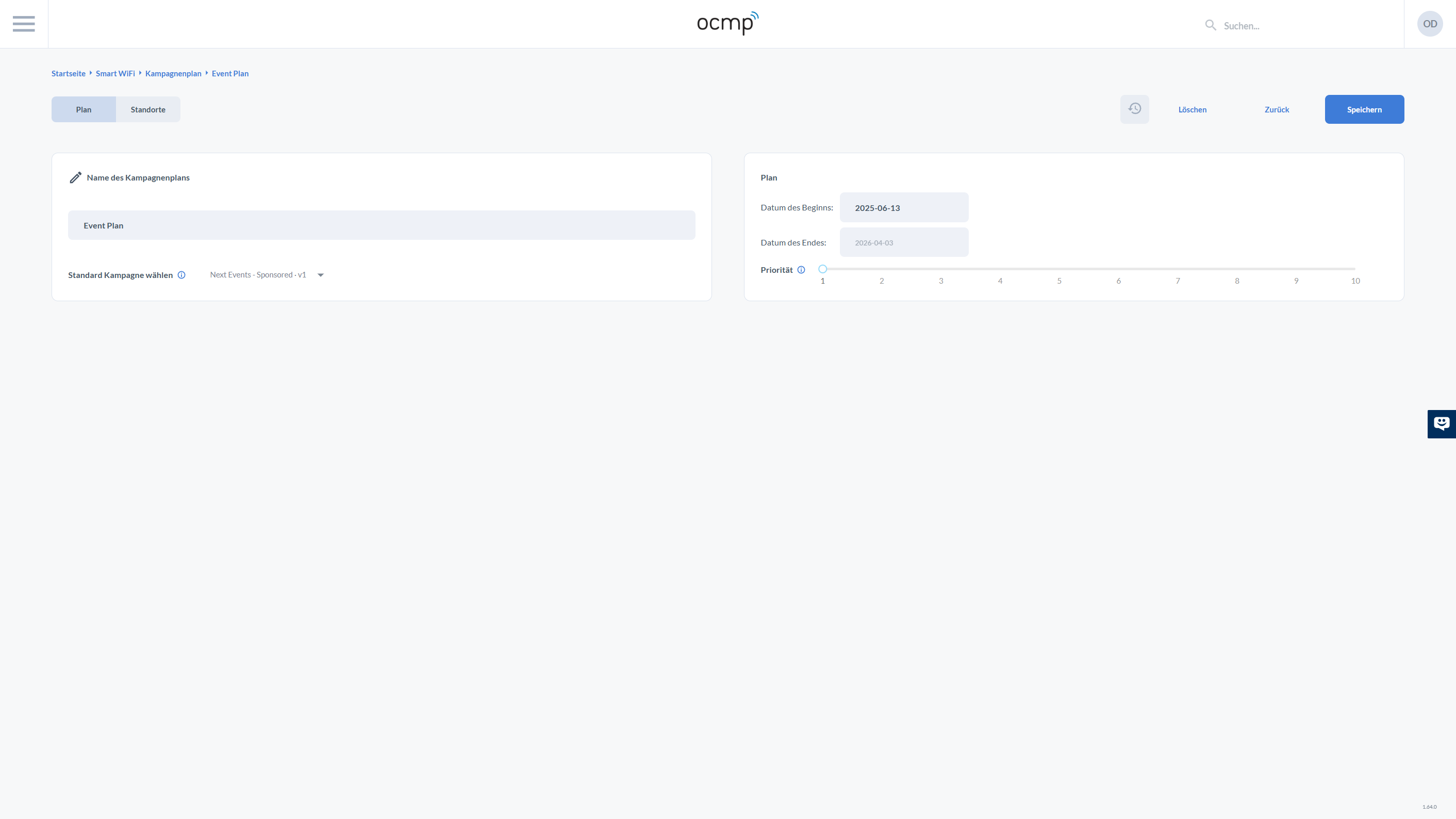
Task: Open the hamburger navigation menu
Action: tap(24, 24)
